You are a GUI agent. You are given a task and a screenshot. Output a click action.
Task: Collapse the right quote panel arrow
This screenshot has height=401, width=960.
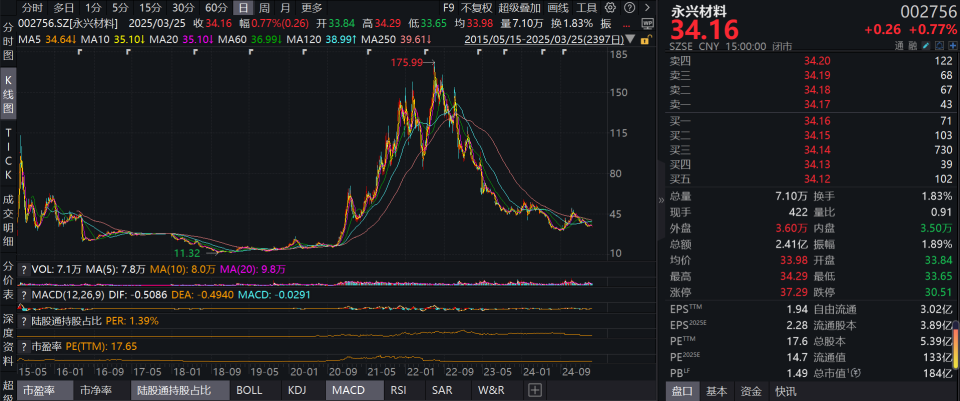click(661, 200)
